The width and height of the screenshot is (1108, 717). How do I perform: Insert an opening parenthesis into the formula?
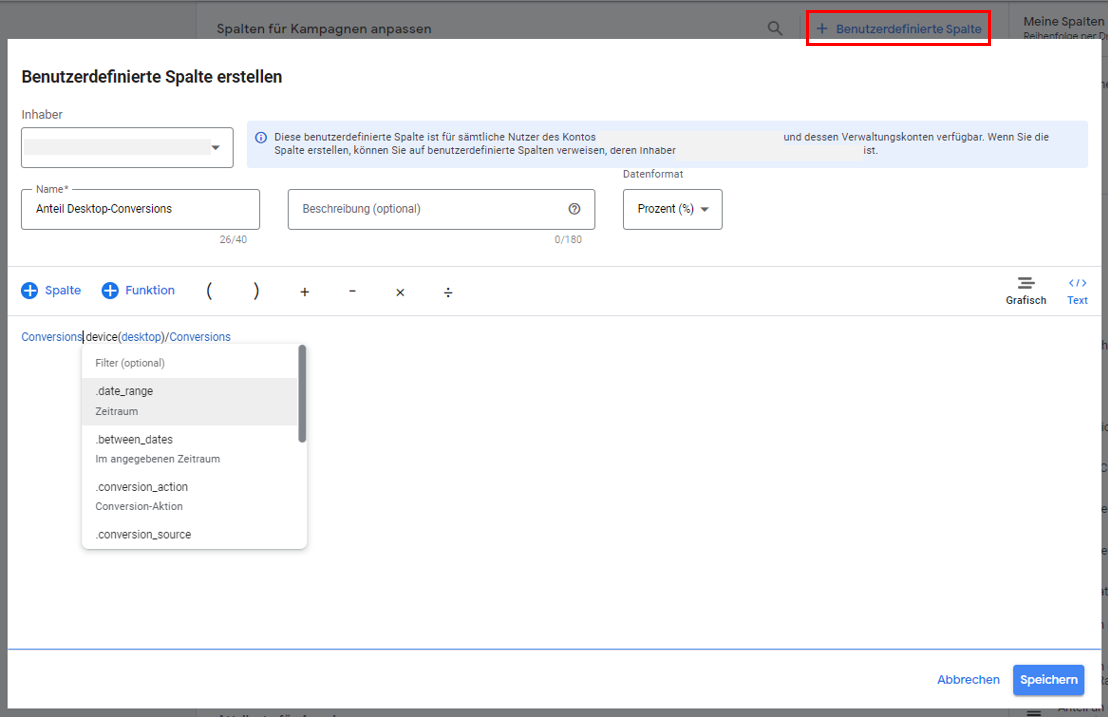209,290
